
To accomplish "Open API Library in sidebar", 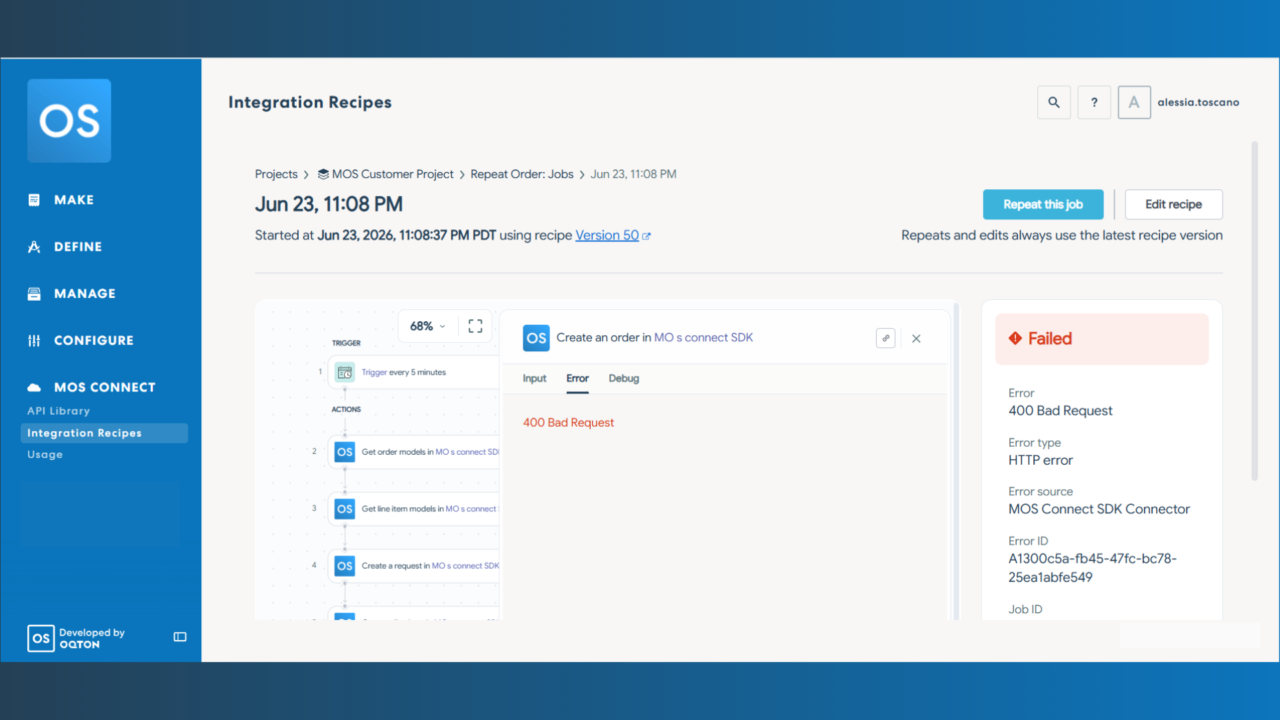I will [x=58, y=411].
